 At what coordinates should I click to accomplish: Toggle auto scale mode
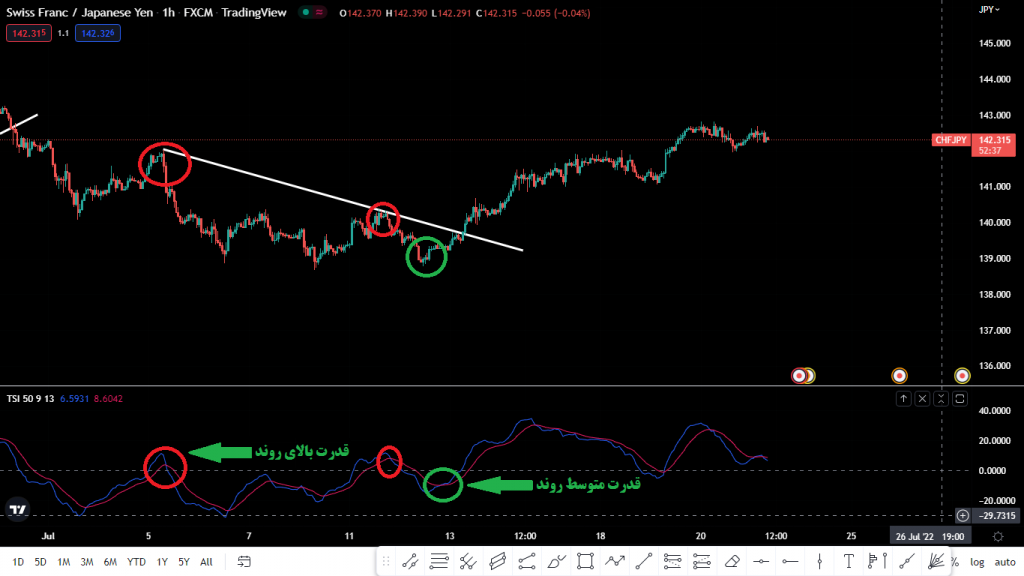click(1004, 562)
